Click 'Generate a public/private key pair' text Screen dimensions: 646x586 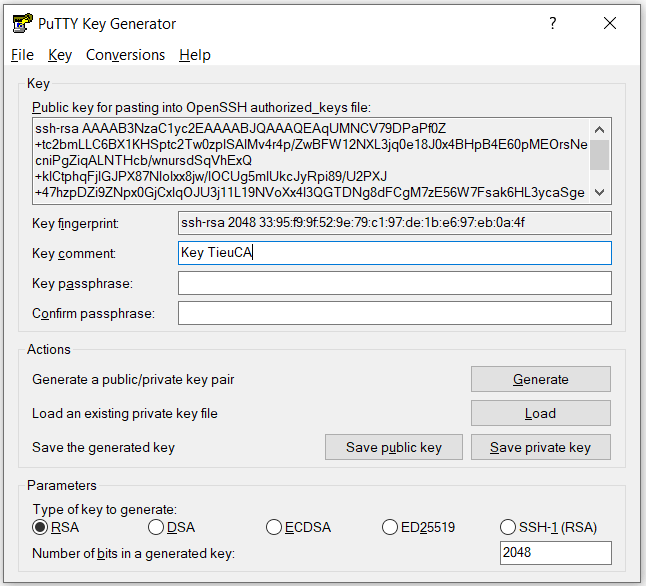click(x=133, y=379)
